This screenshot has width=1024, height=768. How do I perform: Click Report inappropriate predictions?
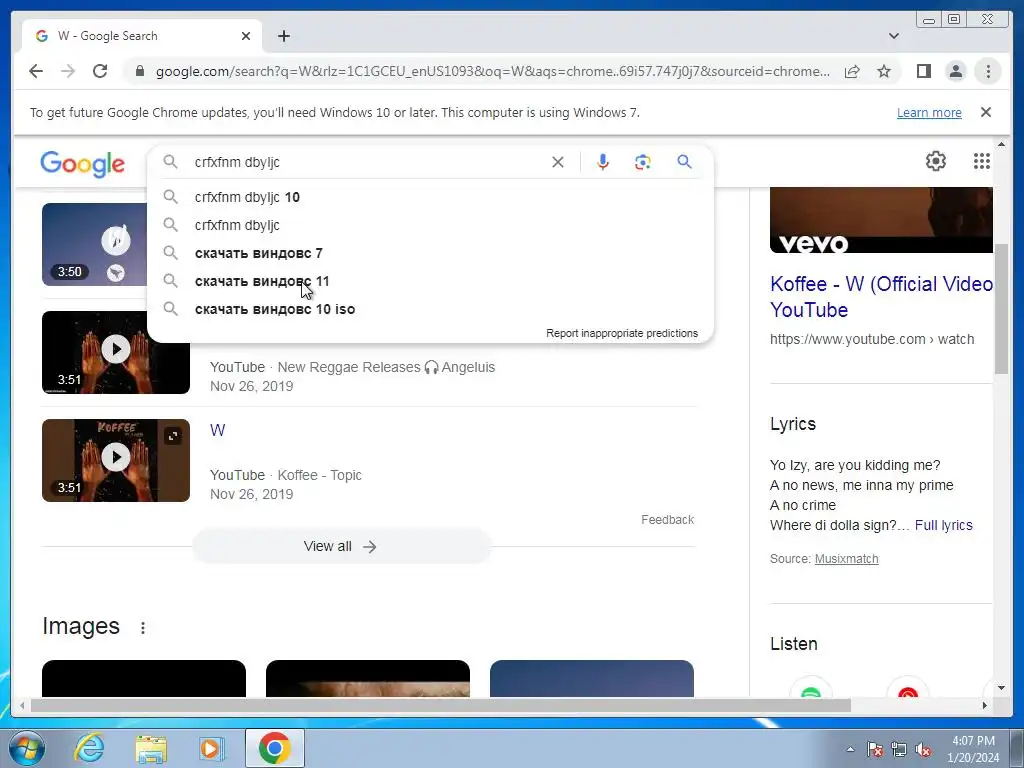click(622, 333)
